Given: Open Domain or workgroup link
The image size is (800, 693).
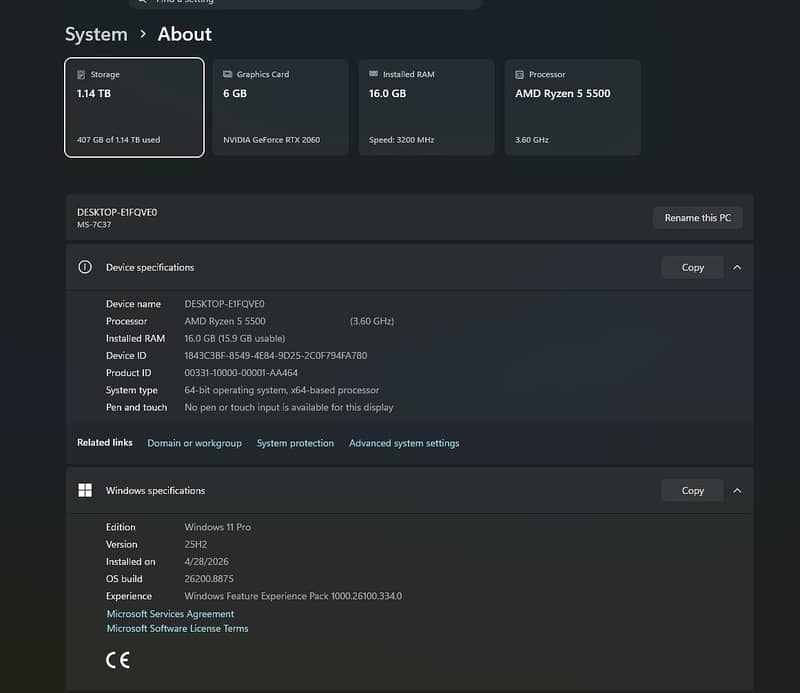Looking at the screenshot, I should 194,443.
